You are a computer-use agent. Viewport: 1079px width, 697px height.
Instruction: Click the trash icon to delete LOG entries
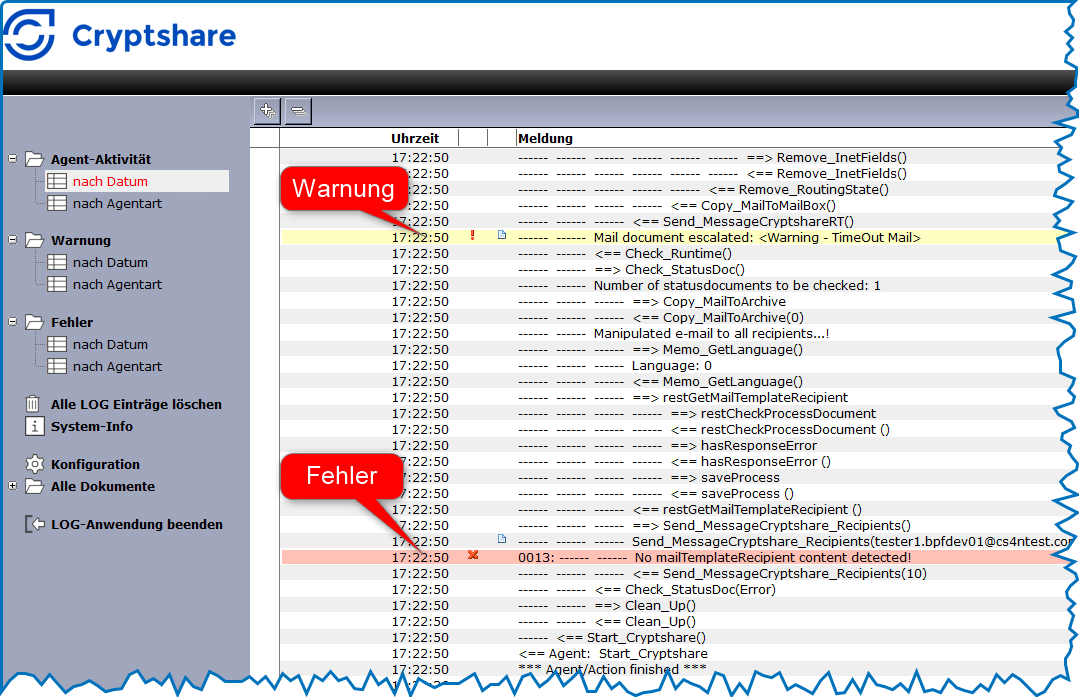pyautogui.click(x=34, y=404)
